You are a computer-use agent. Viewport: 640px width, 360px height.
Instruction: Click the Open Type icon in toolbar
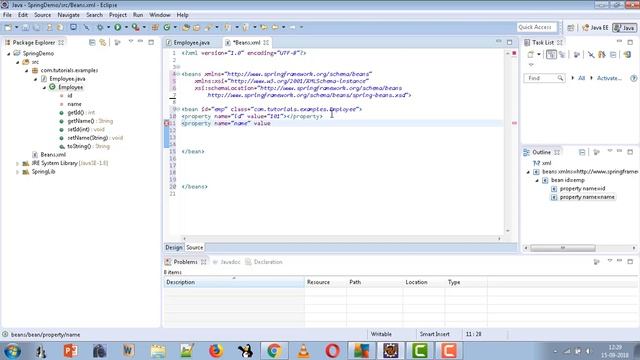(186, 27)
